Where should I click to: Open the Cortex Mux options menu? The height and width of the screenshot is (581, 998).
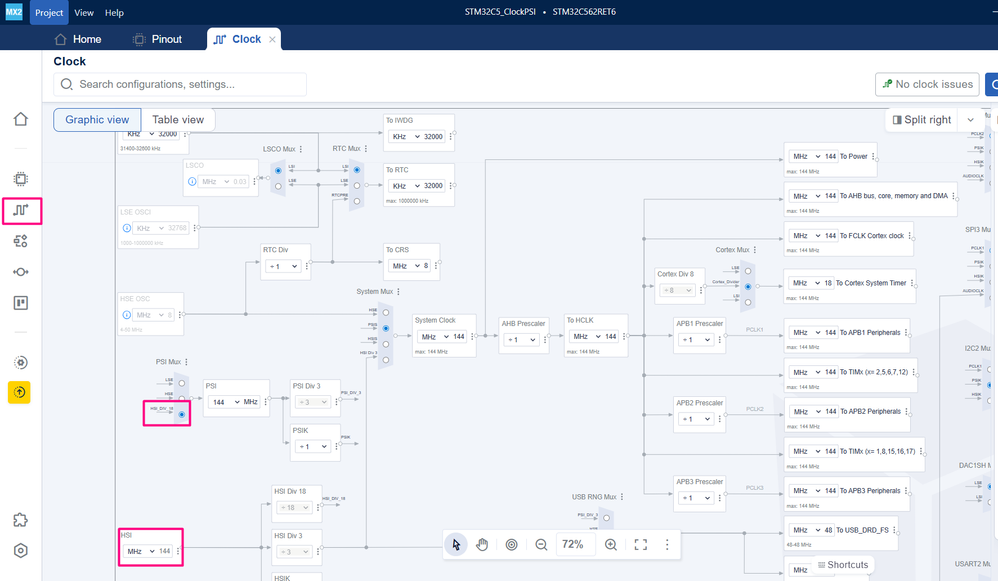[x=755, y=249]
